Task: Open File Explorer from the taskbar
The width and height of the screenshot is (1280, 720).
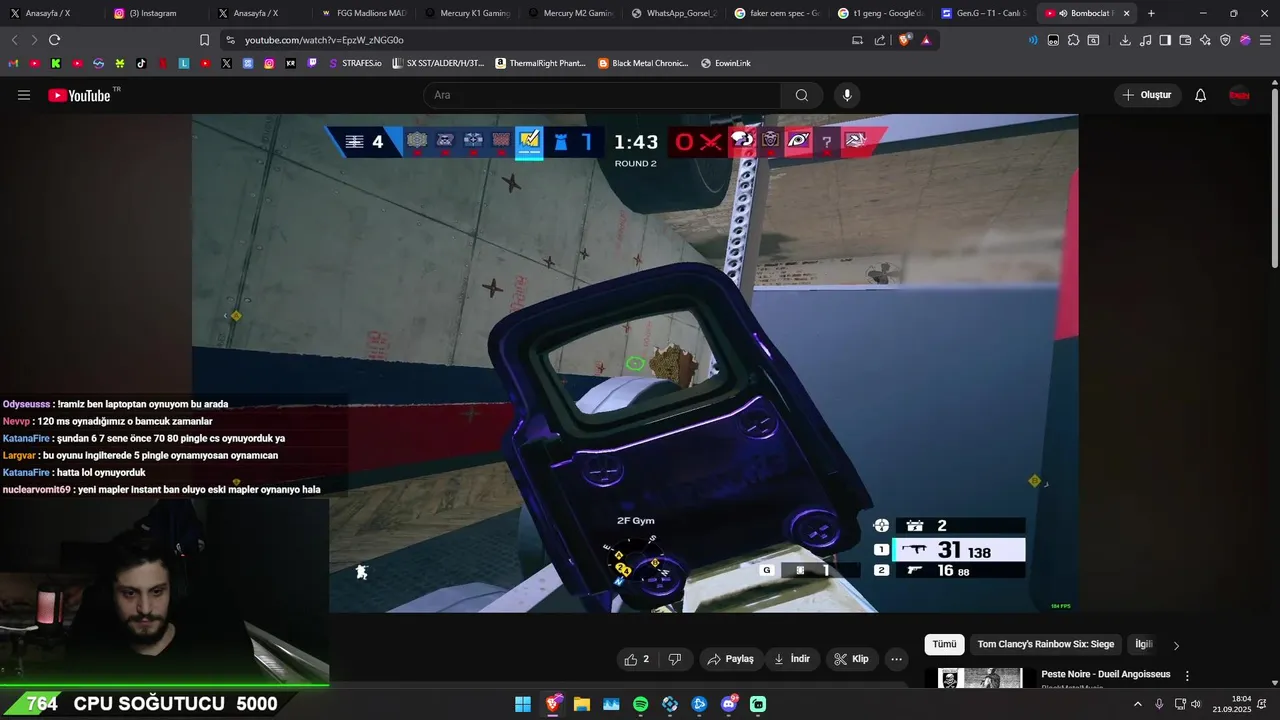Action: point(582,704)
